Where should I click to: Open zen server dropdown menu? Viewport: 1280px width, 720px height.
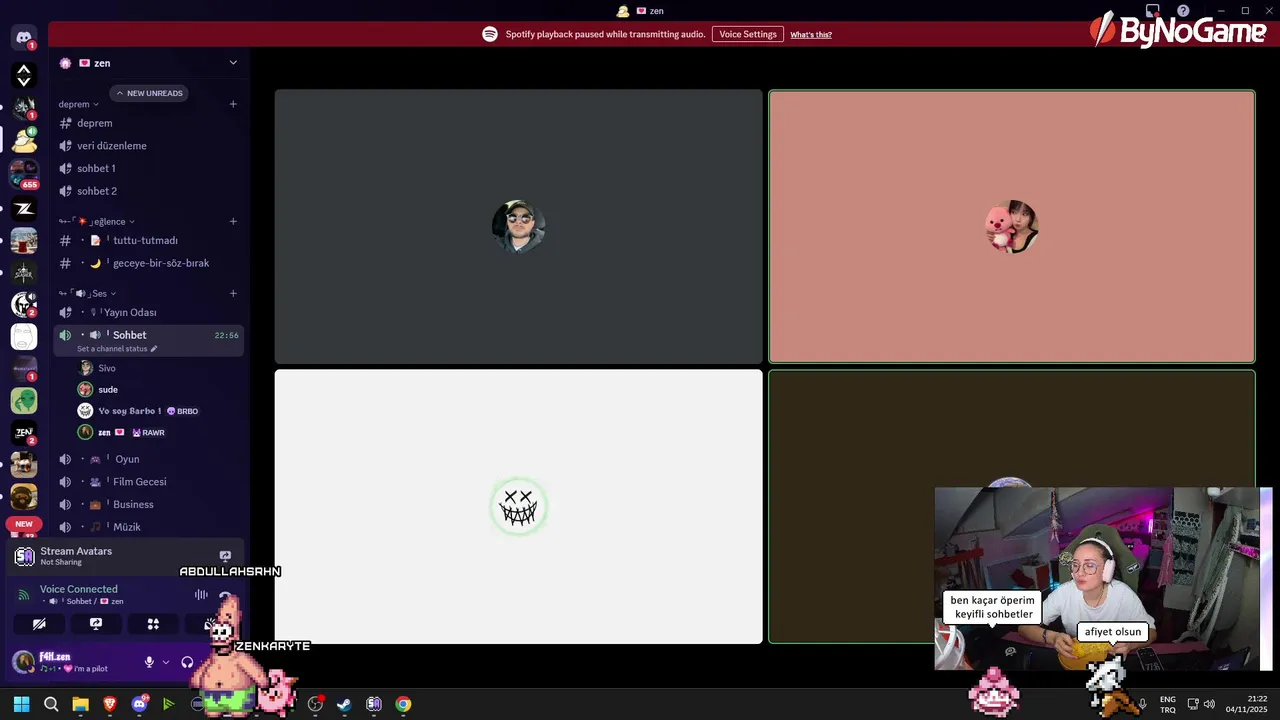tap(233, 63)
